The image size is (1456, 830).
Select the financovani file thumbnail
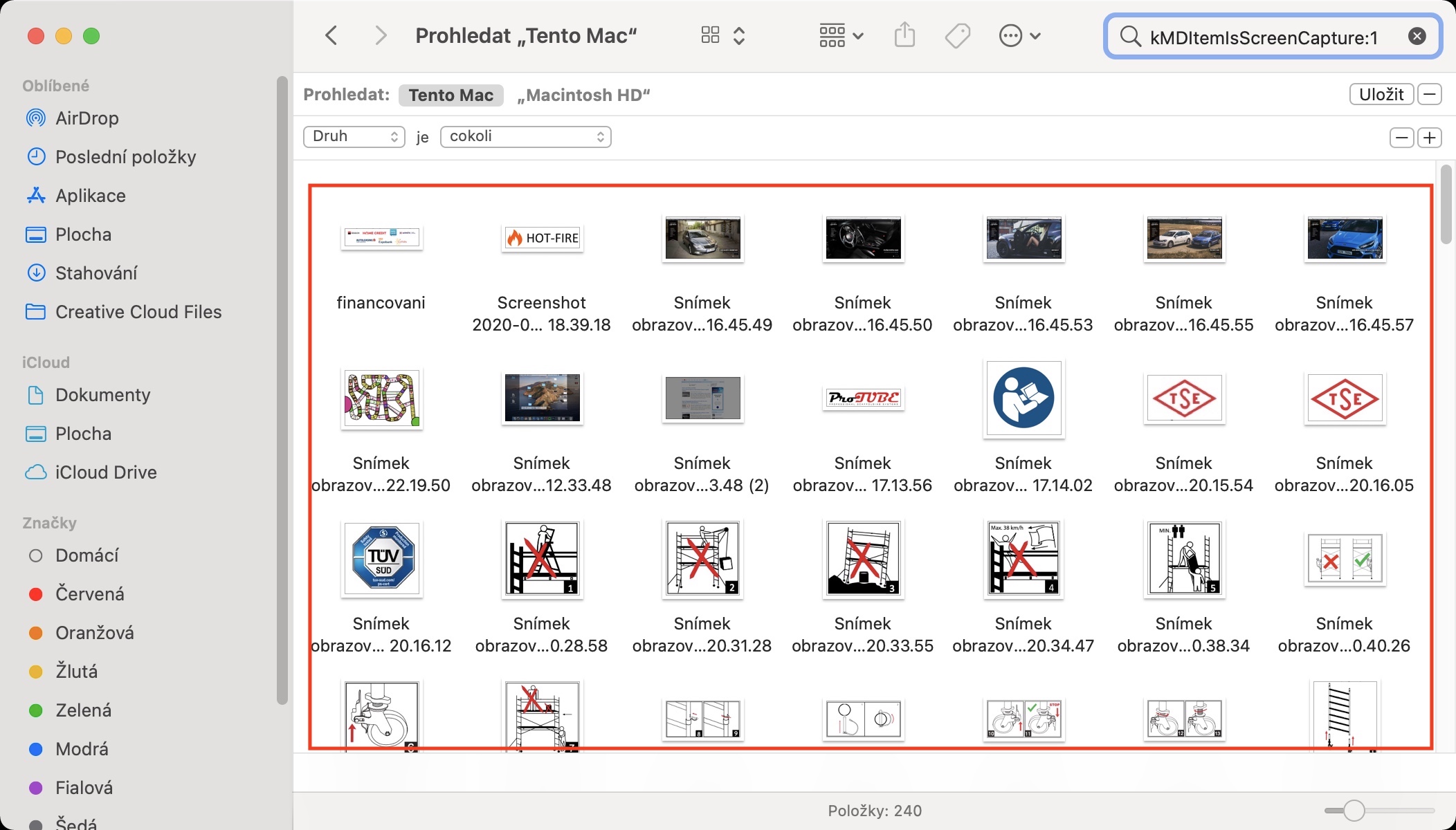pyautogui.click(x=381, y=239)
